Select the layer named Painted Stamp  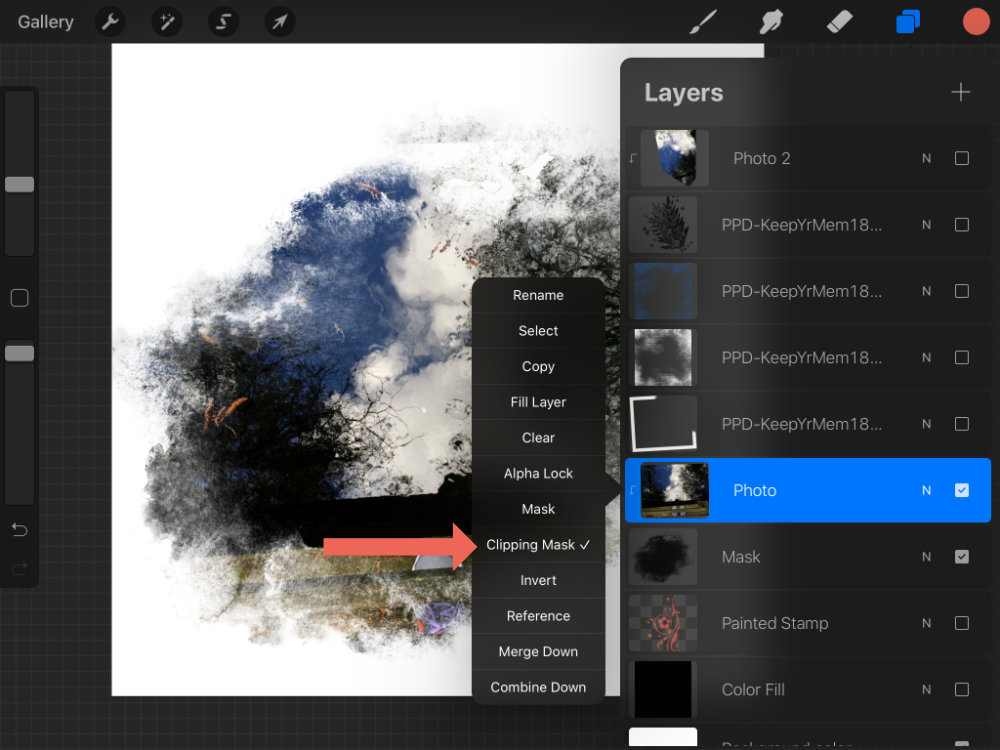coord(807,623)
